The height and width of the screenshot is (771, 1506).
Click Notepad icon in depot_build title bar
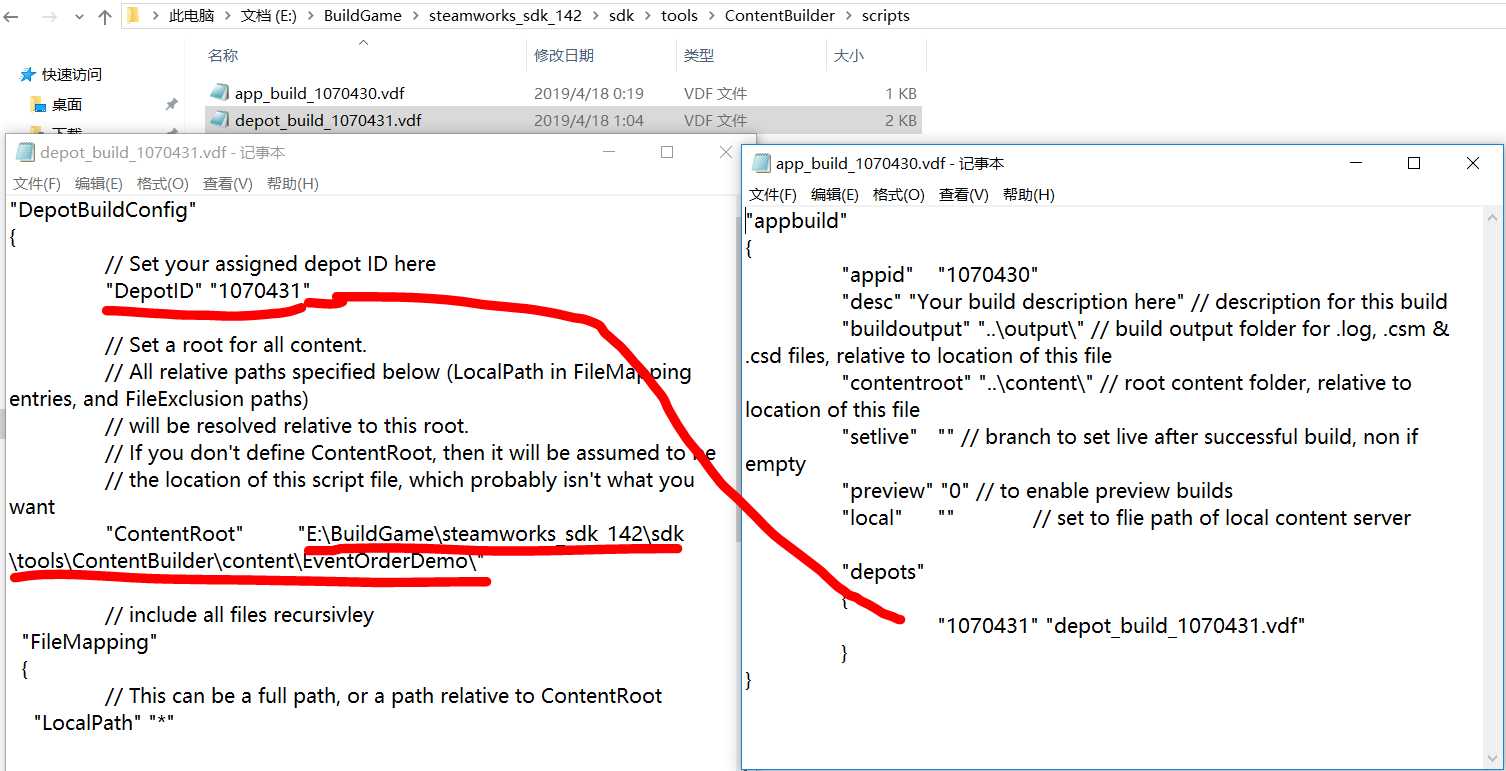(x=25, y=152)
